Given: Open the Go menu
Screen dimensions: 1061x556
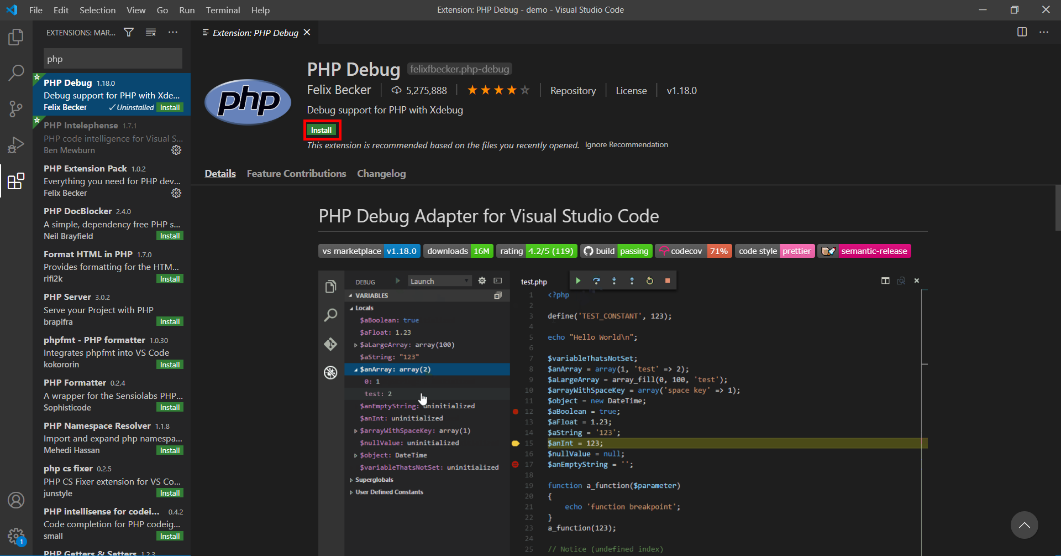Looking at the screenshot, I should (162, 10).
